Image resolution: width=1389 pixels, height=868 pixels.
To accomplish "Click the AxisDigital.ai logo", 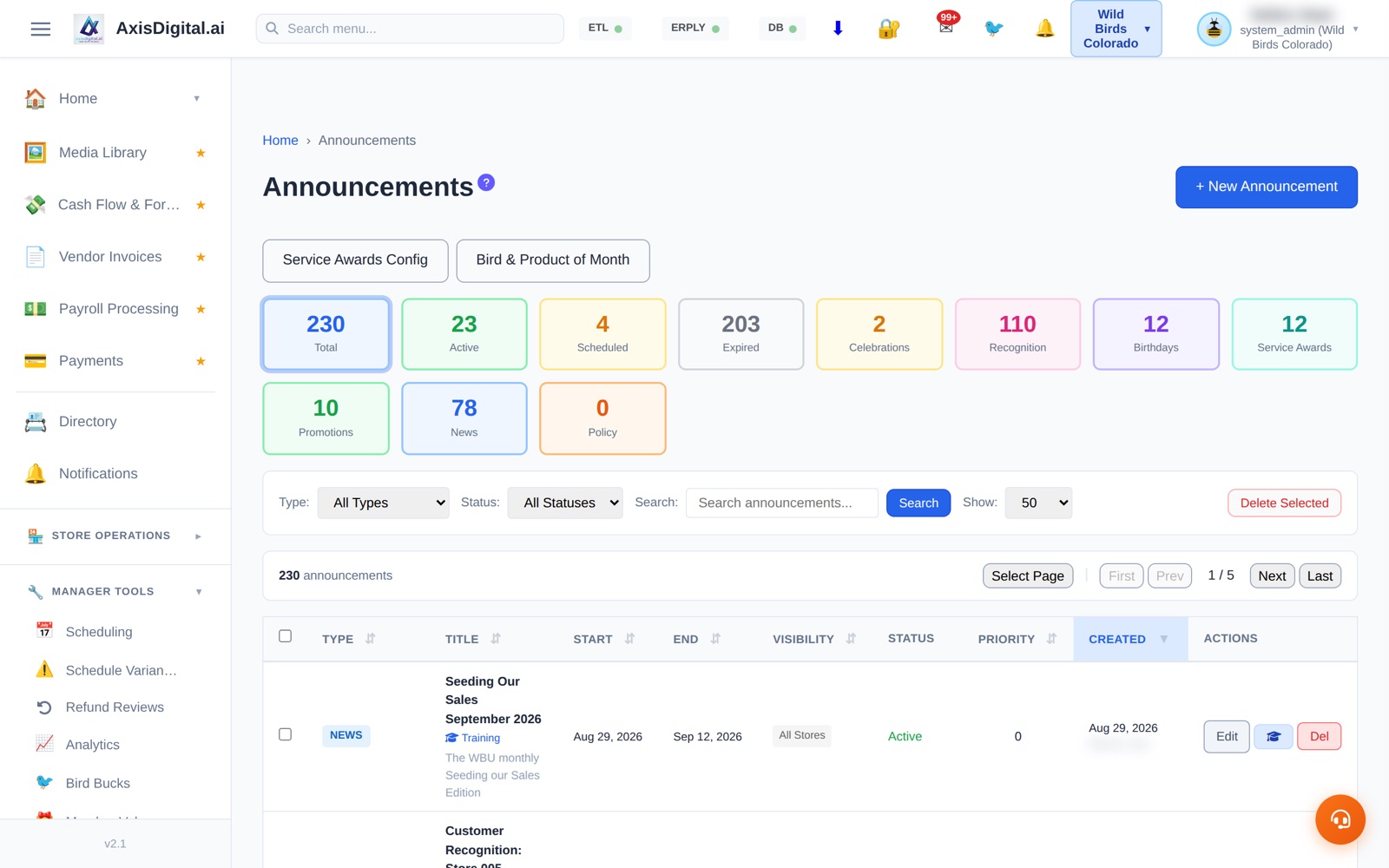I will (x=89, y=29).
